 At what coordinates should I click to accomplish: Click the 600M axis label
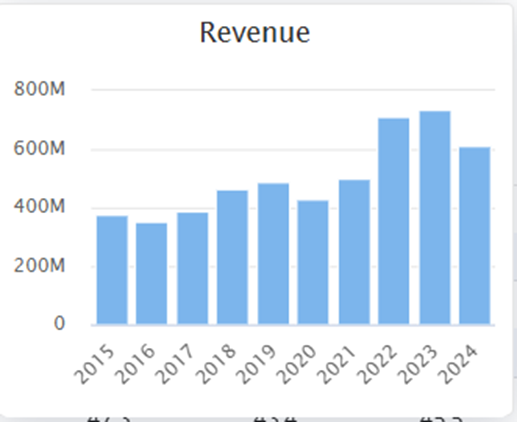coord(39,148)
